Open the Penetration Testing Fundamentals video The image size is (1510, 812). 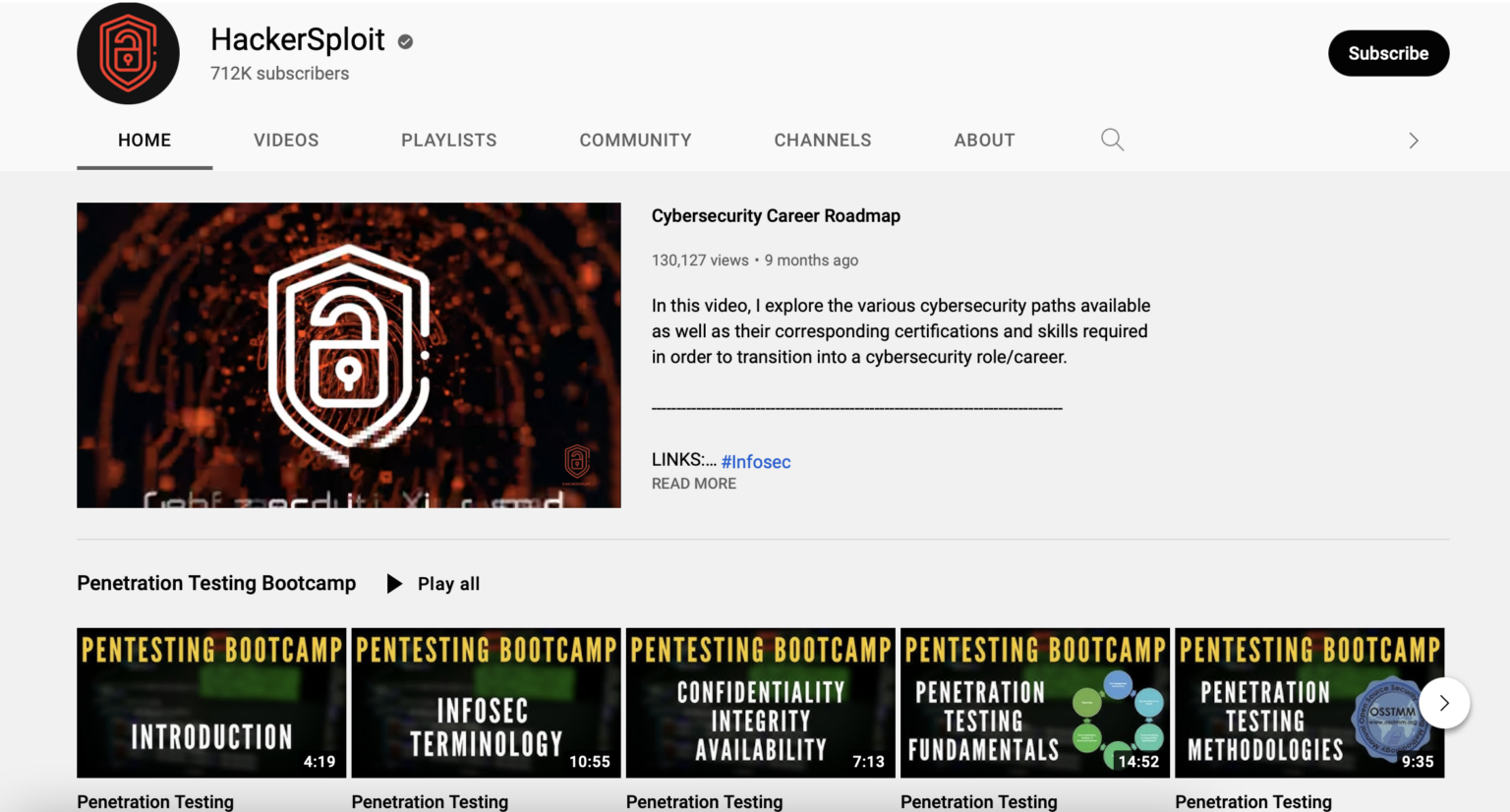1034,702
